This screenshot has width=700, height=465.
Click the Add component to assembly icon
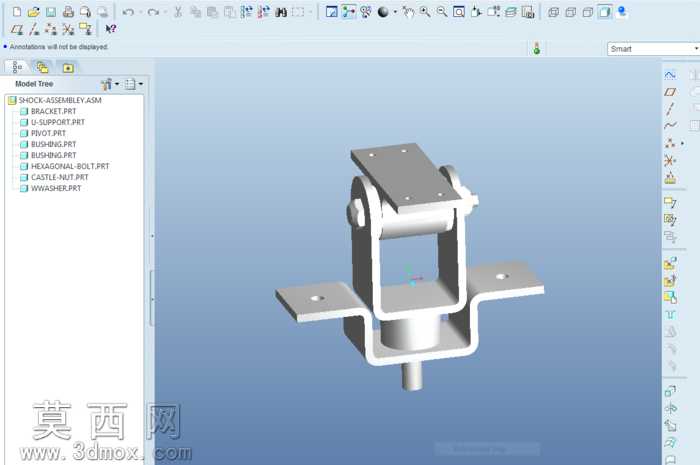point(670,263)
